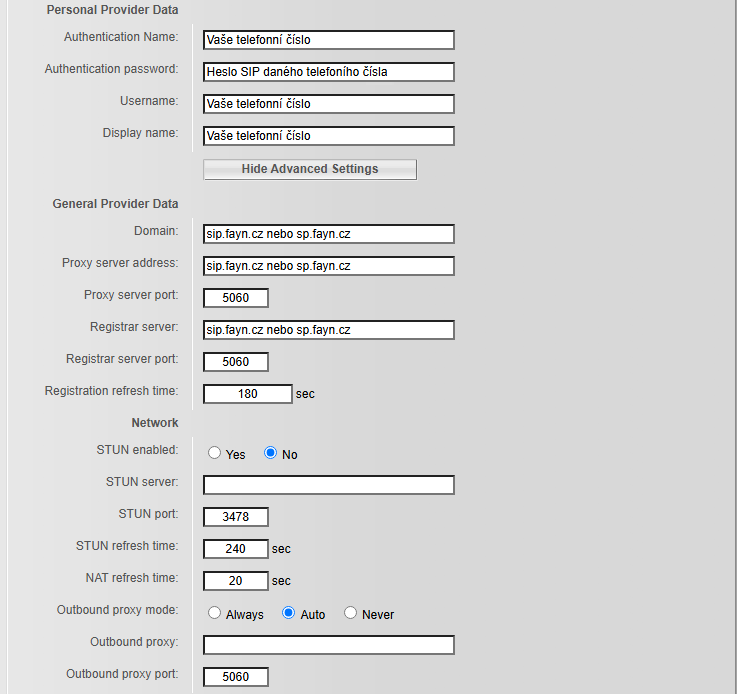737x694 pixels.
Task: Select the Registrar server input field
Action: 328,330
